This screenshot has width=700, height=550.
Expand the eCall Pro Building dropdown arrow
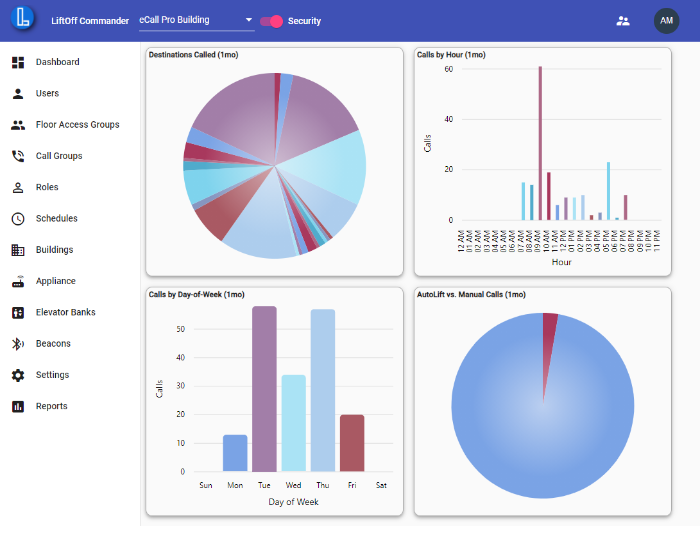(249, 20)
